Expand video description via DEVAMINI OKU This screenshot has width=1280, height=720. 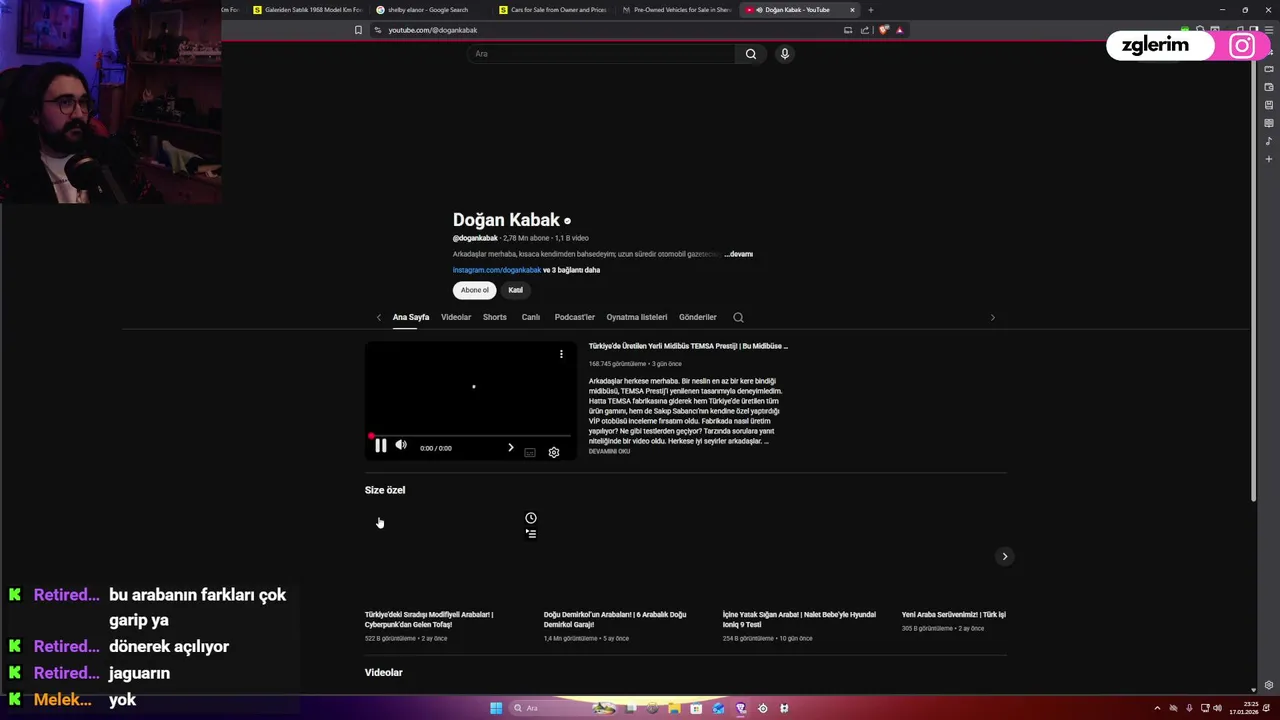tap(609, 451)
